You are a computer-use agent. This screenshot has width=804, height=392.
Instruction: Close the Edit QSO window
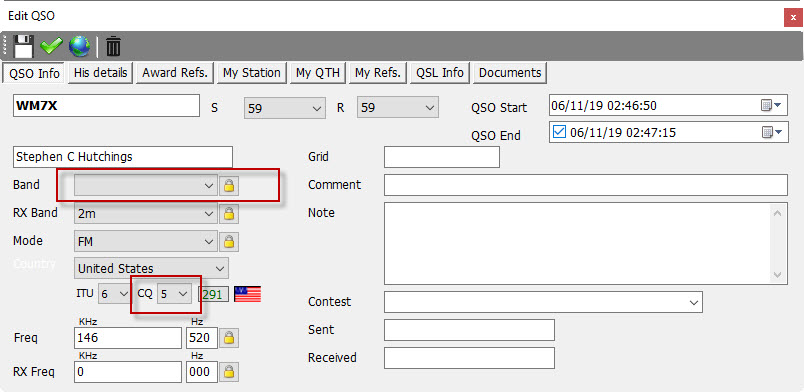click(x=793, y=17)
